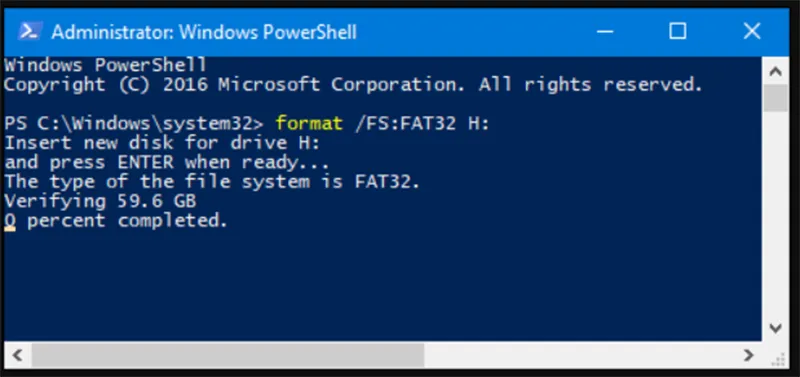Maximize the PowerShell window
This screenshot has width=800, height=377.
(678, 32)
